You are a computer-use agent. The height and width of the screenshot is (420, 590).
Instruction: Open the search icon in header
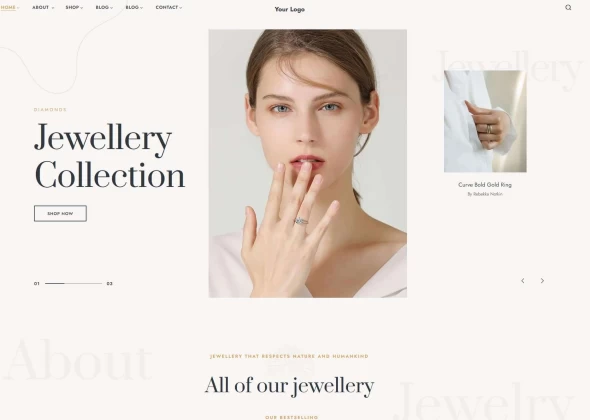click(568, 8)
